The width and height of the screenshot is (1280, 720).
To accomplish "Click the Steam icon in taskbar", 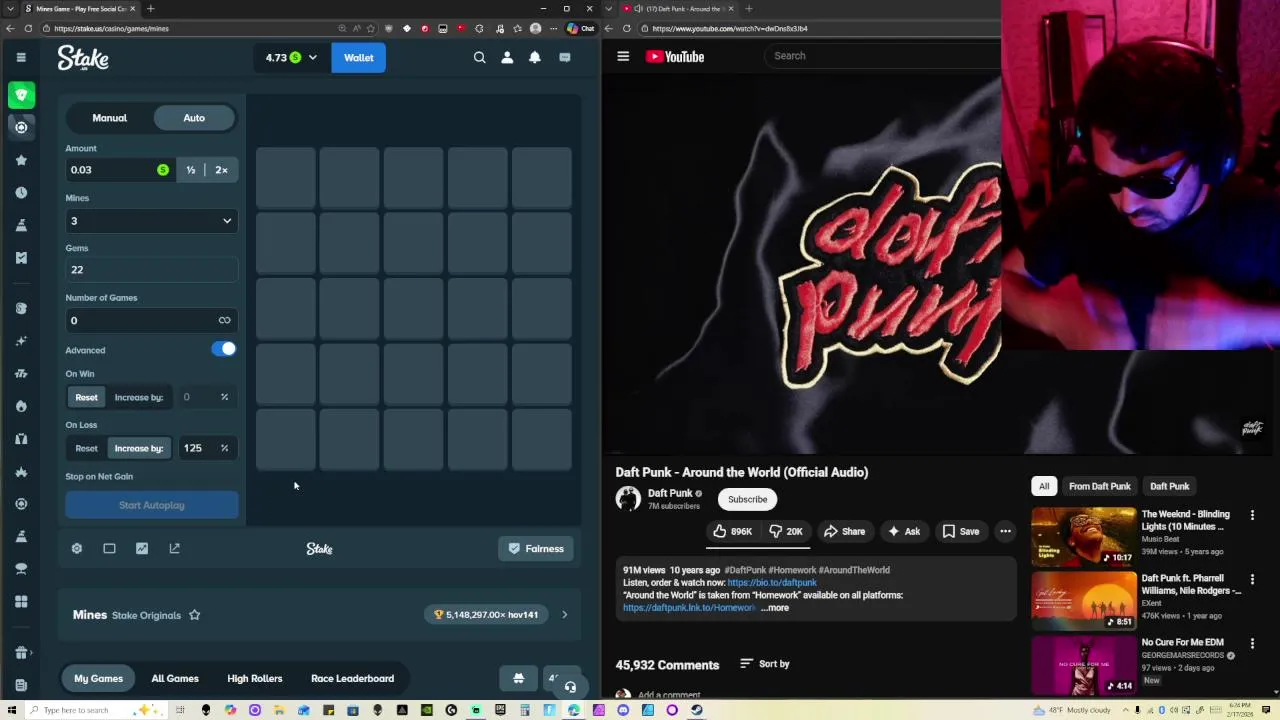I will 697,710.
